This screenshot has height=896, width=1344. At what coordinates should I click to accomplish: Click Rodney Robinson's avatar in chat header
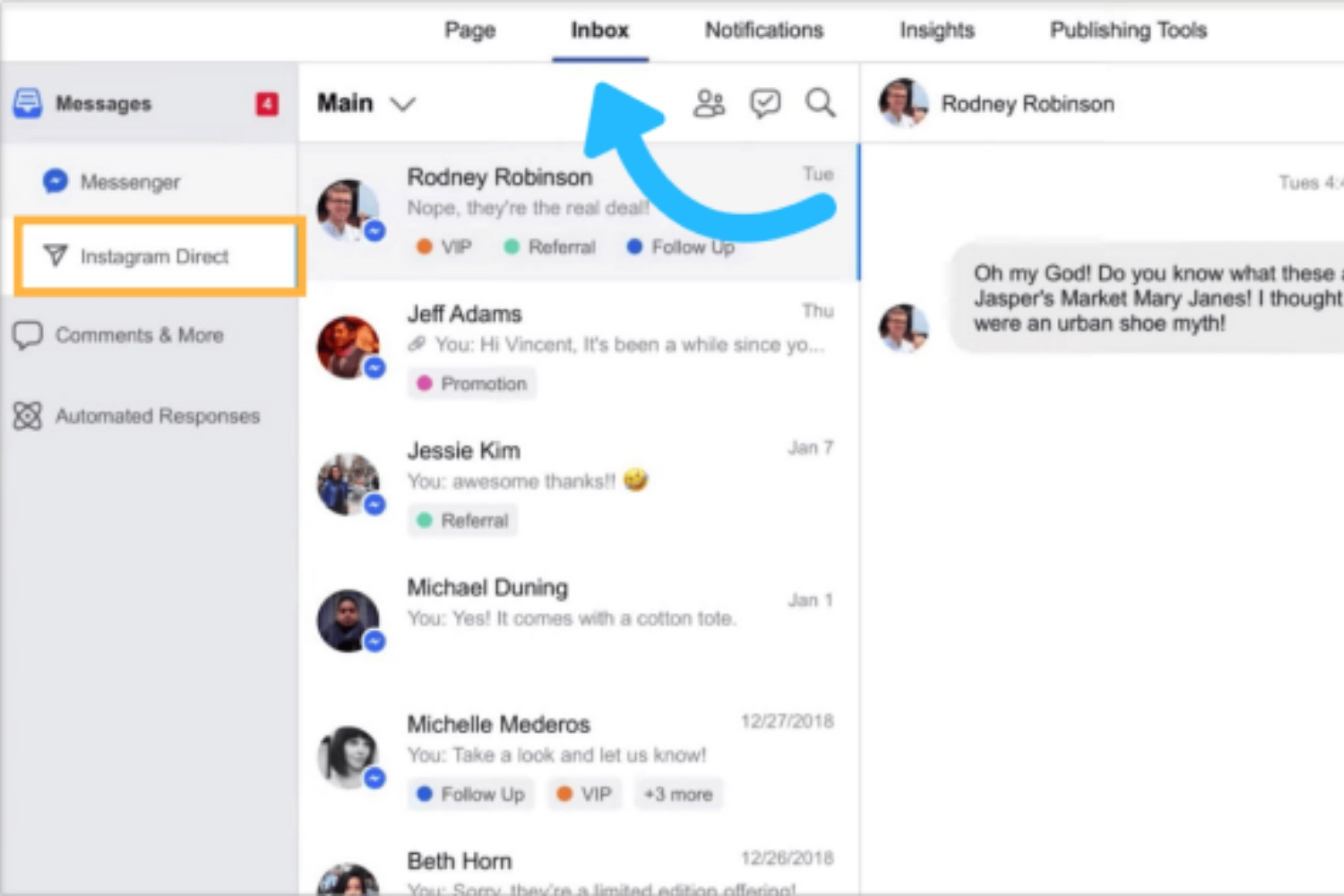tap(902, 103)
